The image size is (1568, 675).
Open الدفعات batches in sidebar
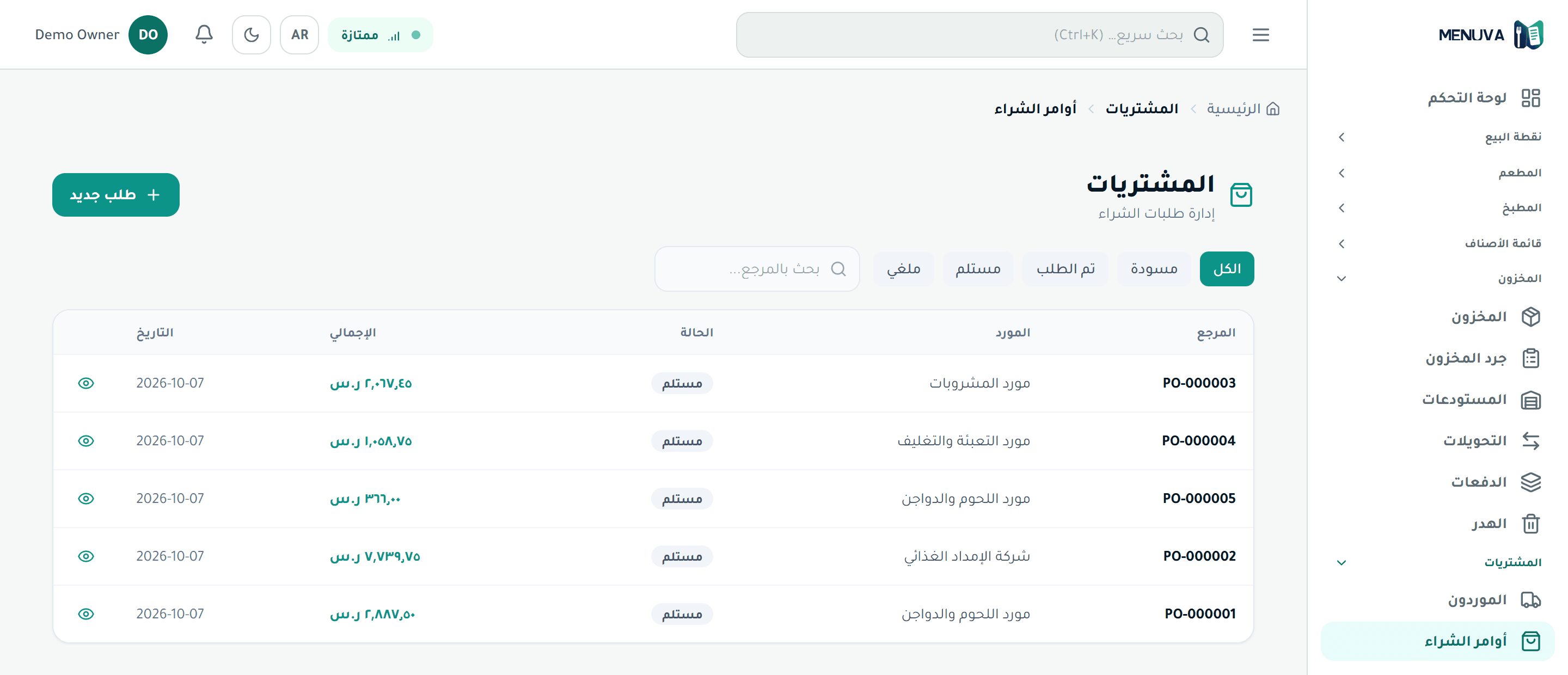click(1437, 482)
